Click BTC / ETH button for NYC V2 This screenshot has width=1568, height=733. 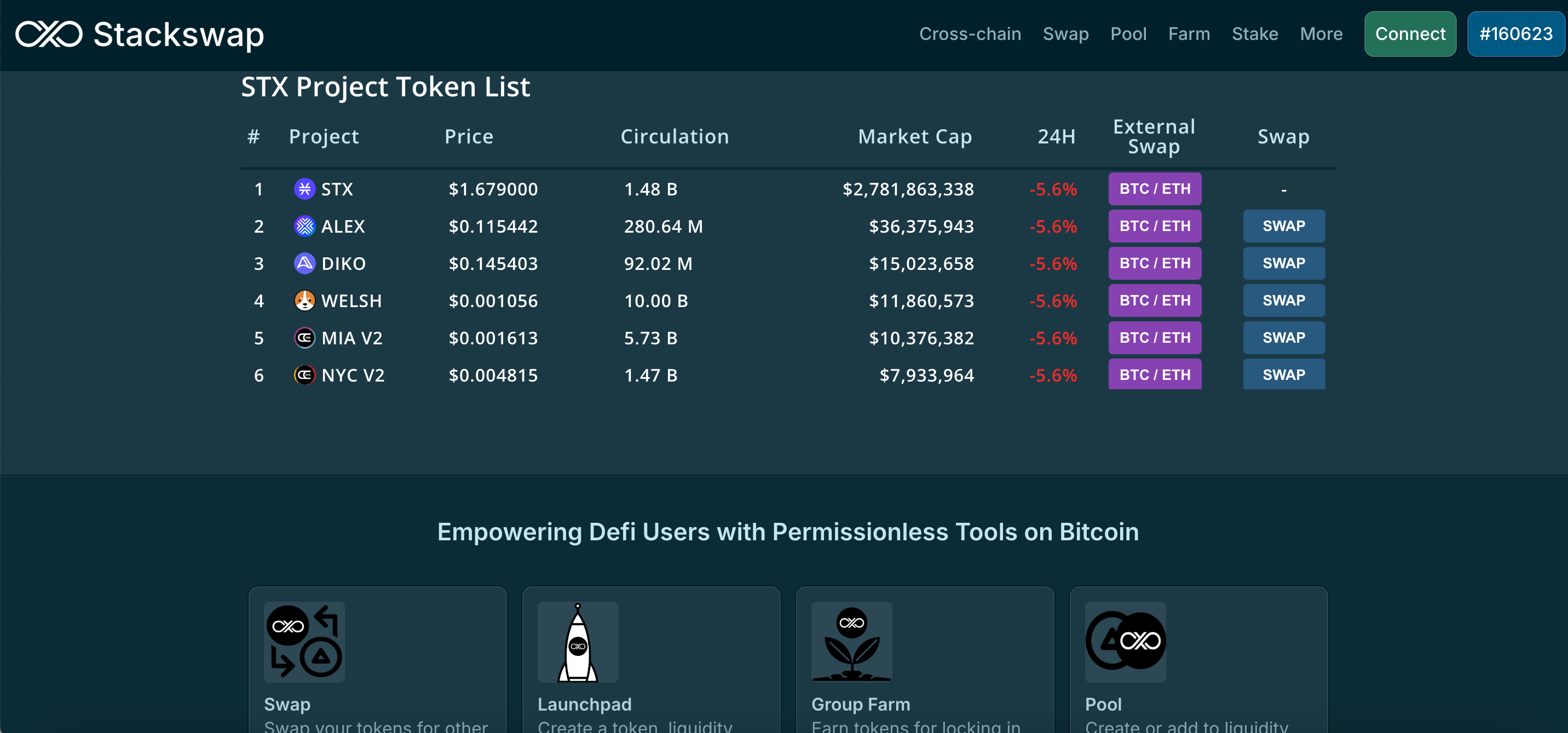pos(1155,374)
